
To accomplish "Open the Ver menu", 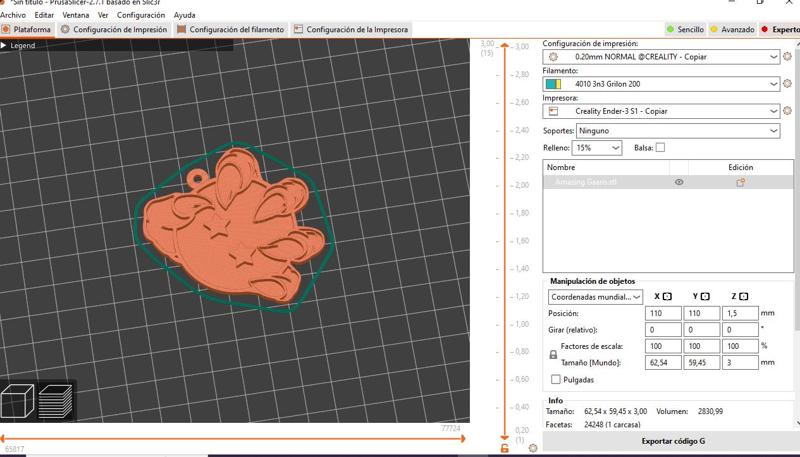I will click(103, 15).
